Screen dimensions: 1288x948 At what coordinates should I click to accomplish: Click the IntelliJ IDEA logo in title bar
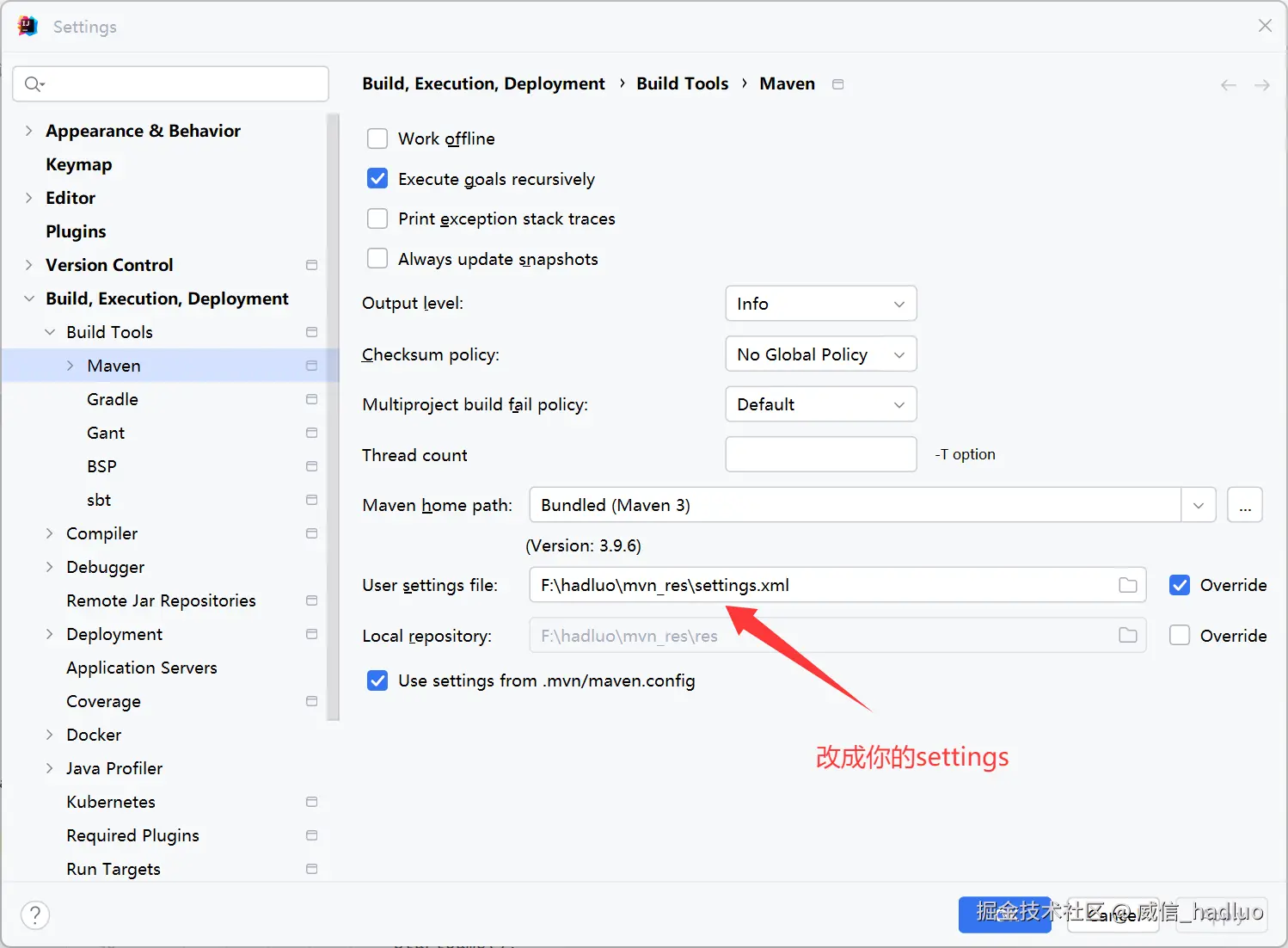[28, 26]
